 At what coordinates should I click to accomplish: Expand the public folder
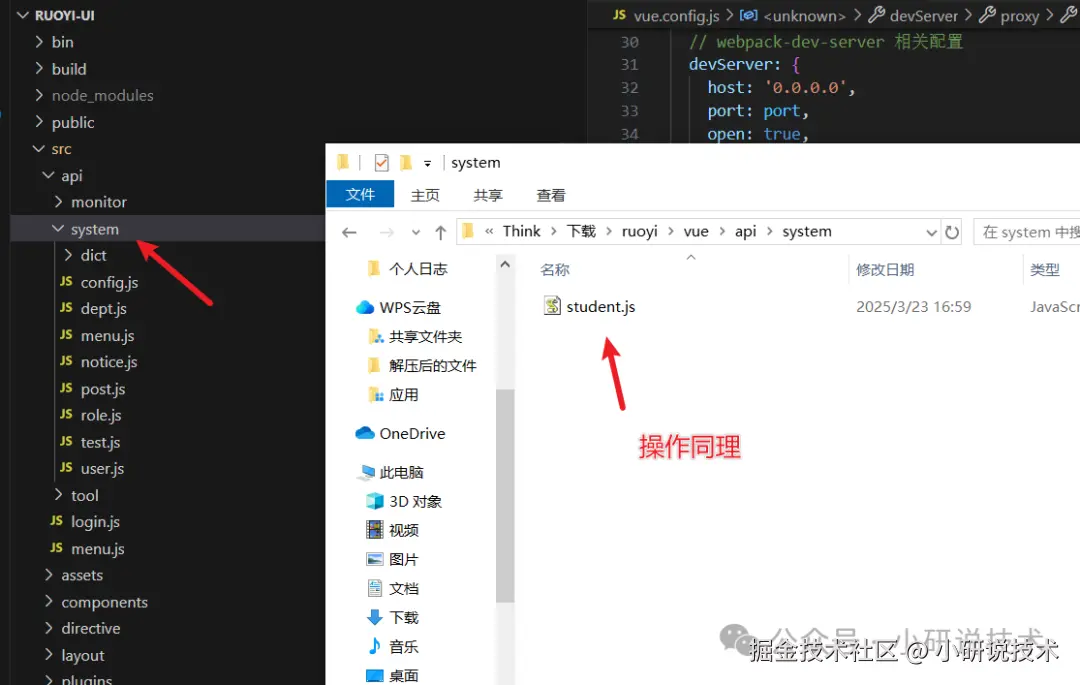coord(39,122)
